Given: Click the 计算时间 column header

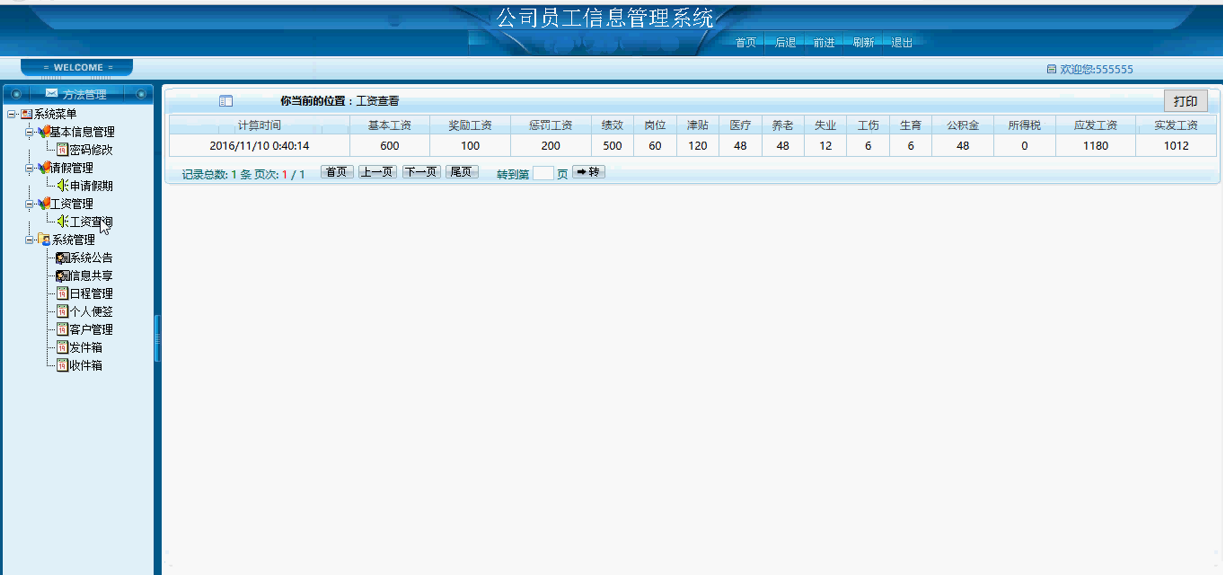Looking at the screenshot, I should click(259, 125).
